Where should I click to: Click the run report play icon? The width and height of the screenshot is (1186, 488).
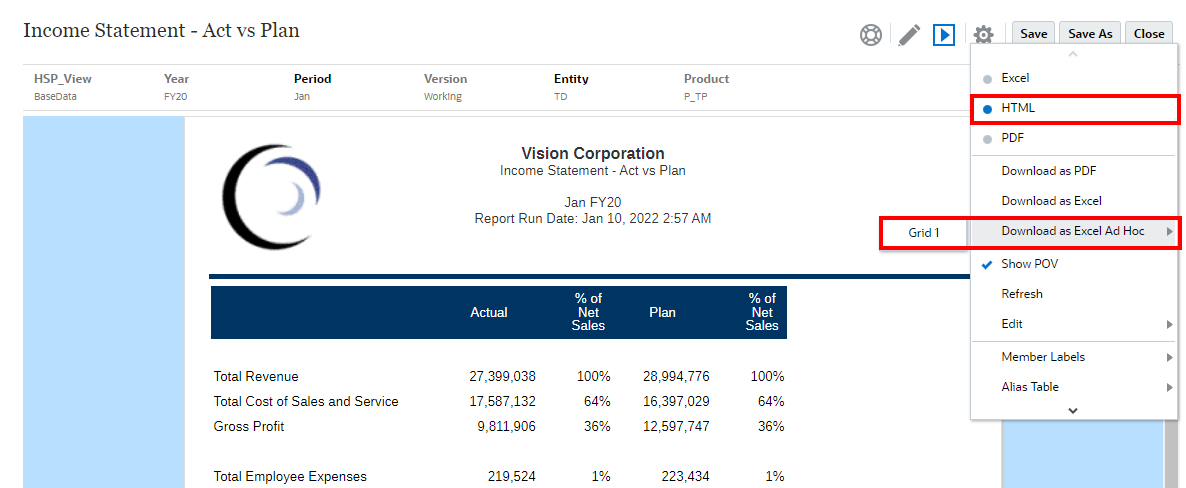[944, 35]
